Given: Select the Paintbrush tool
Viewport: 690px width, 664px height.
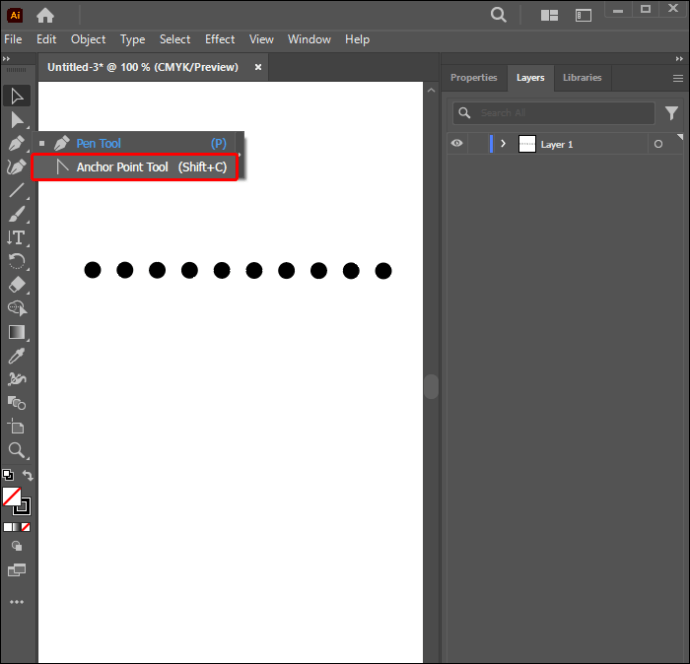Looking at the screenshot, I should (17, 214).
